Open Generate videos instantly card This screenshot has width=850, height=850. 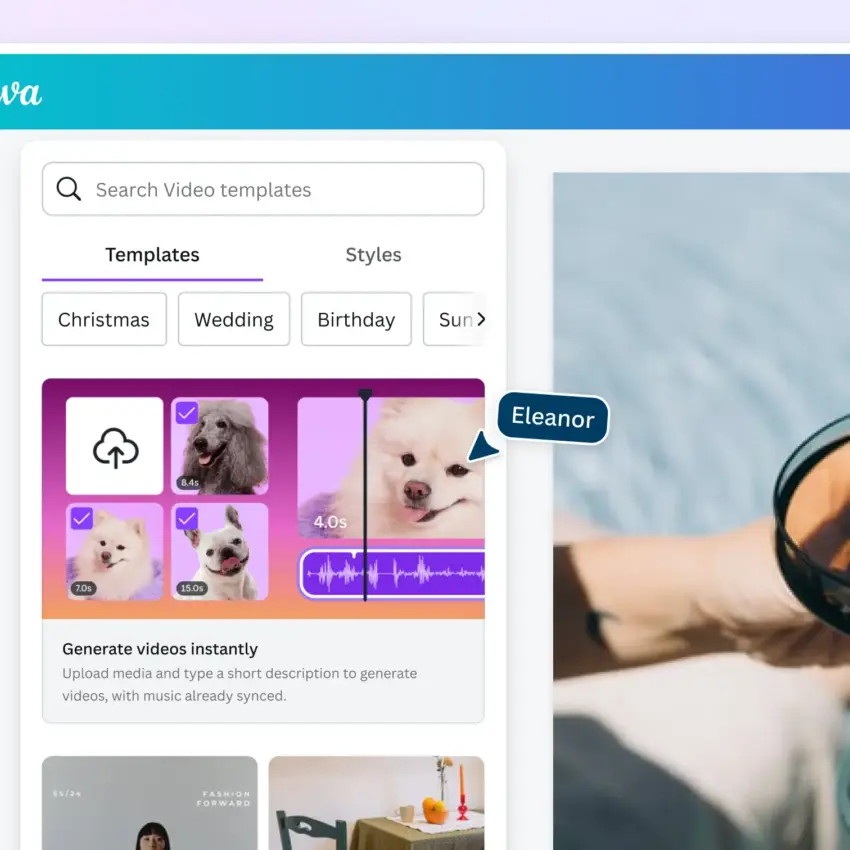click(263, 550)
